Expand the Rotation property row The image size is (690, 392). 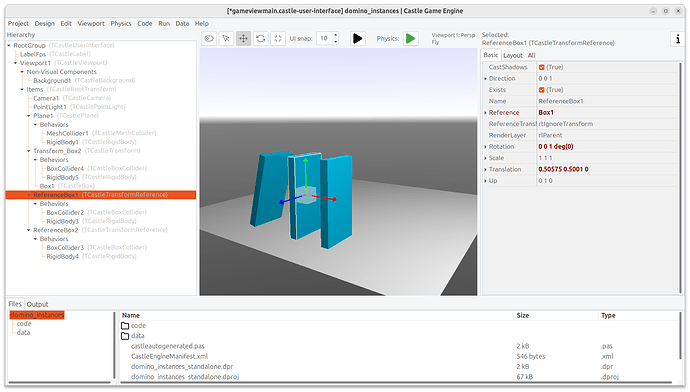485,147
